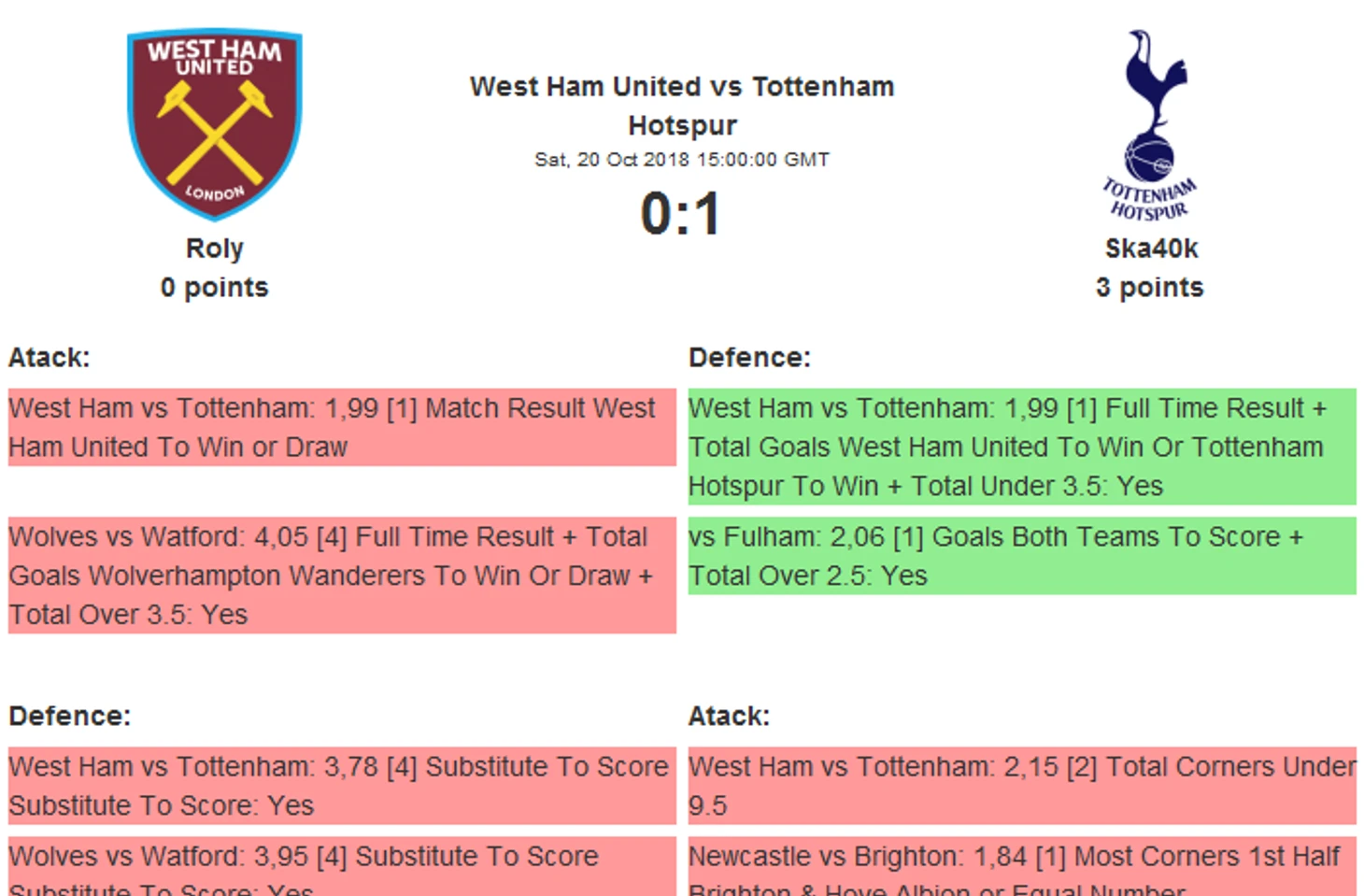Select the West Ham Substitute To Score 3,78 bet
The image size is (1364, 896).
(x=342, y=786)
